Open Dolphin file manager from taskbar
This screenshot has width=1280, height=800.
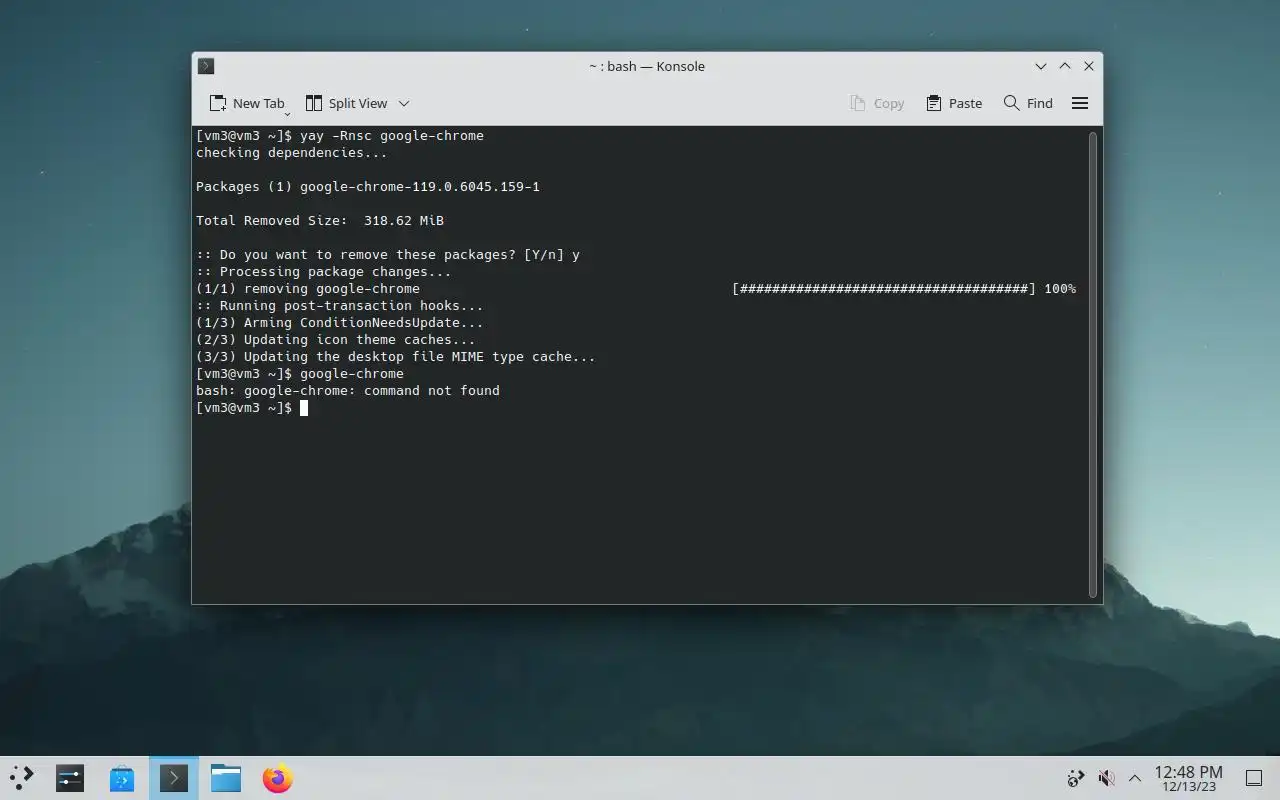pos(226,778)
